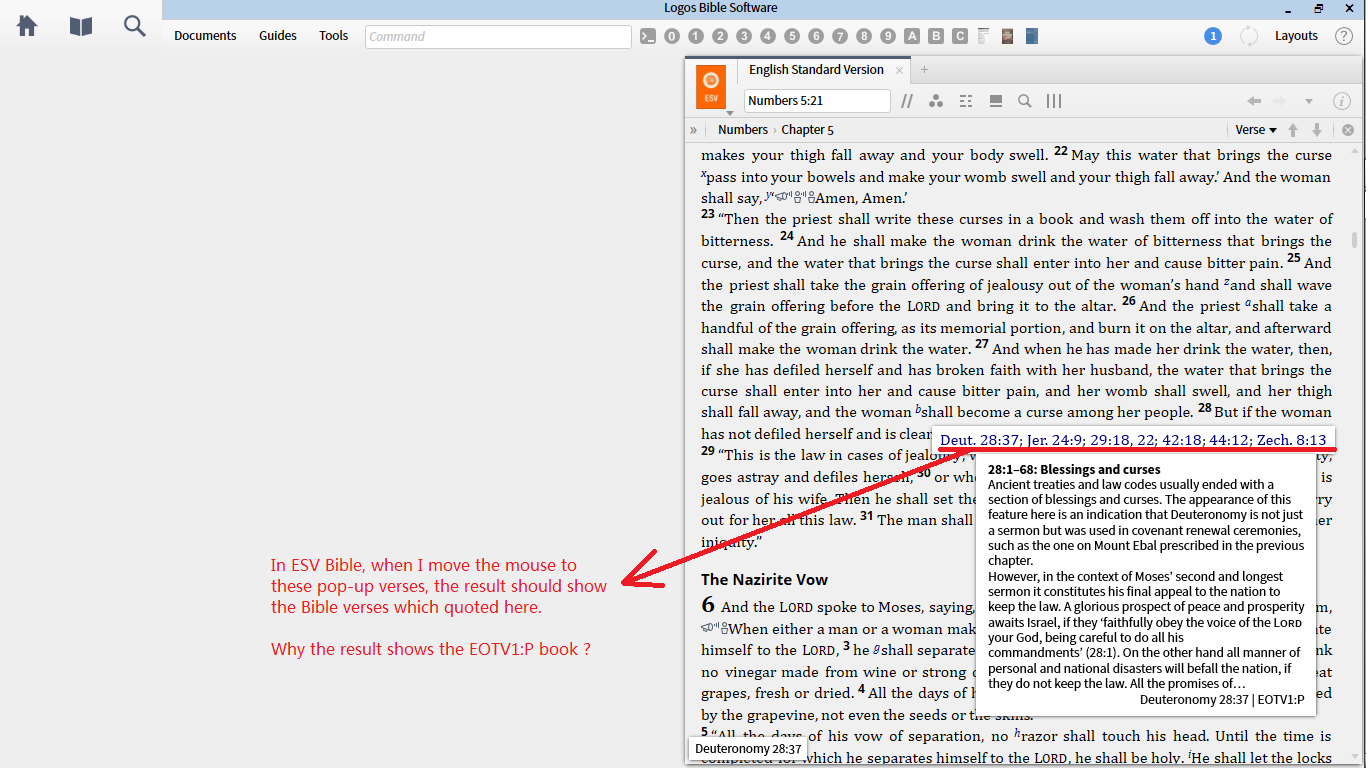Open the Layouts menu
1368x769 pixels.
coord(1296,36)
